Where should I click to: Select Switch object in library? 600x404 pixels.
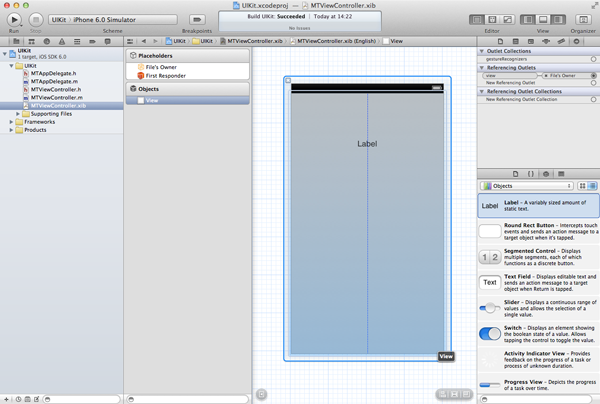click(539, 334)
